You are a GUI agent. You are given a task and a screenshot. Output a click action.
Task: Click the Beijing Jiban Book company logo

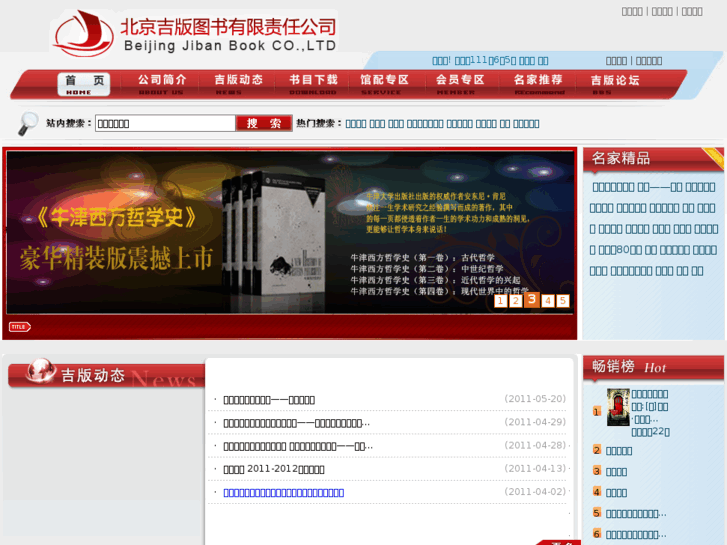(x=194, y=32)
